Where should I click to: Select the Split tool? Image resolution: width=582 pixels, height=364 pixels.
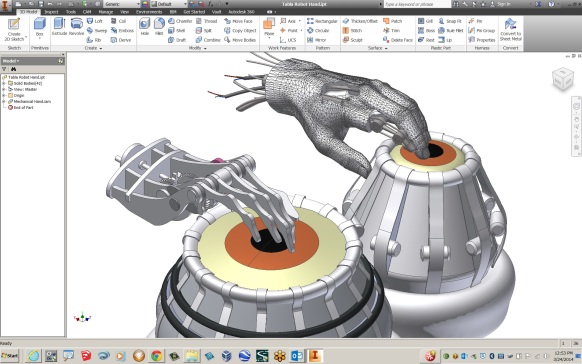[x=204, y=30]
